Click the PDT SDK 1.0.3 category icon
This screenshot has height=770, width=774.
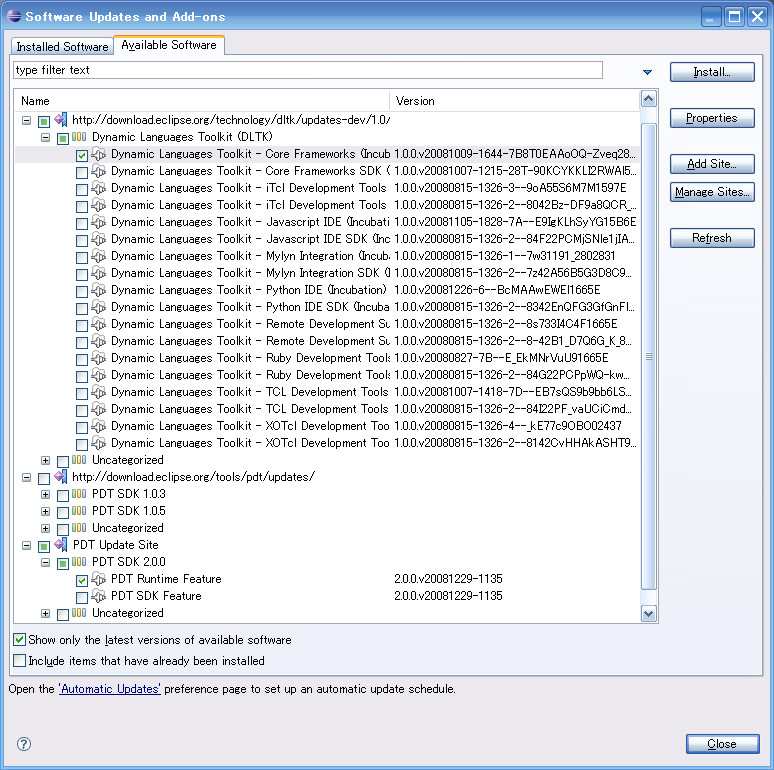pos(79,494)
